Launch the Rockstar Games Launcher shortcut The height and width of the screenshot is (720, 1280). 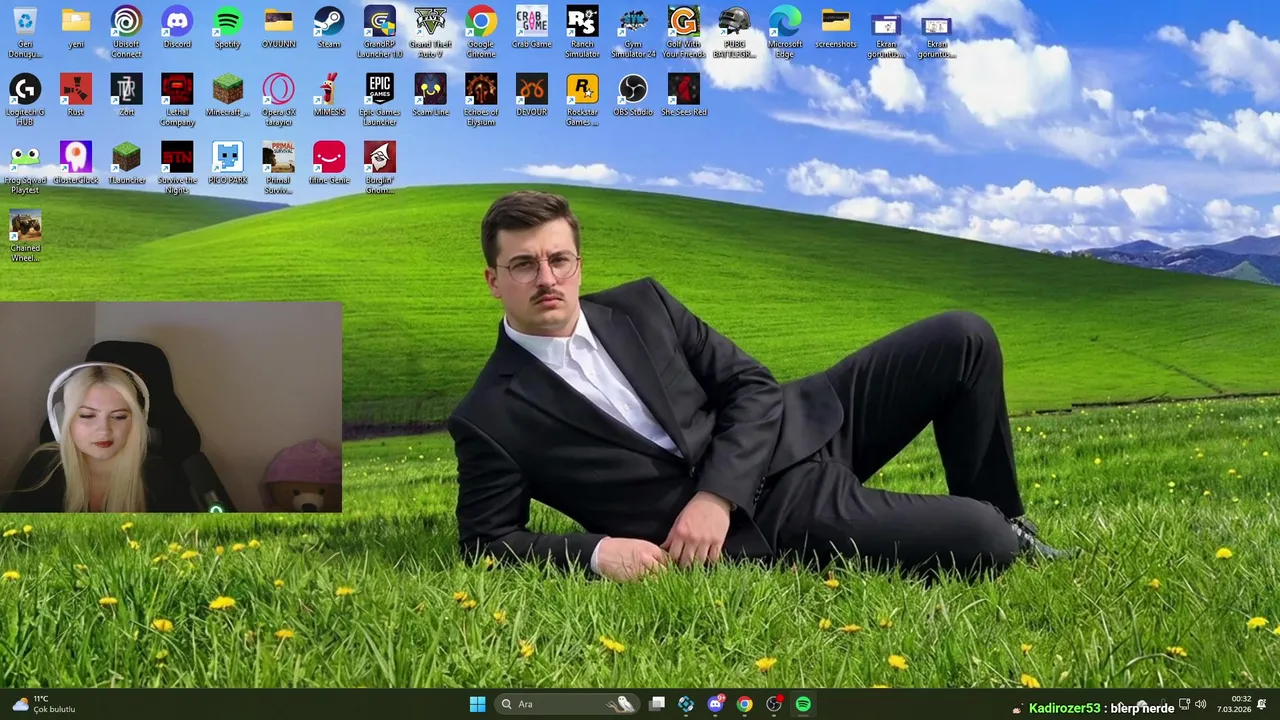tap(582, 99)
